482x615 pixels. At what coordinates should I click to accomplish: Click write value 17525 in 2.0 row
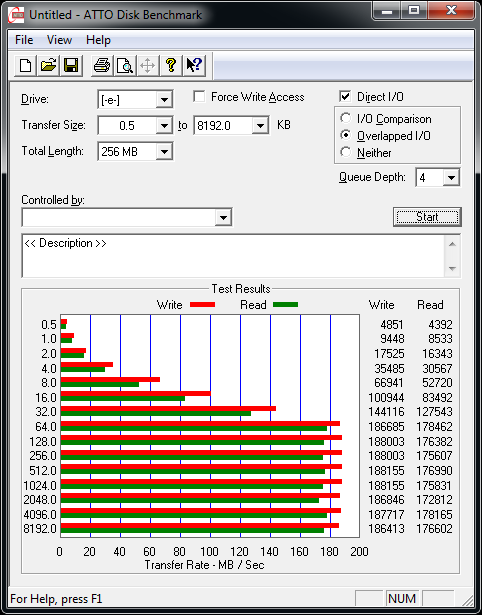click(x=389, y=354)
